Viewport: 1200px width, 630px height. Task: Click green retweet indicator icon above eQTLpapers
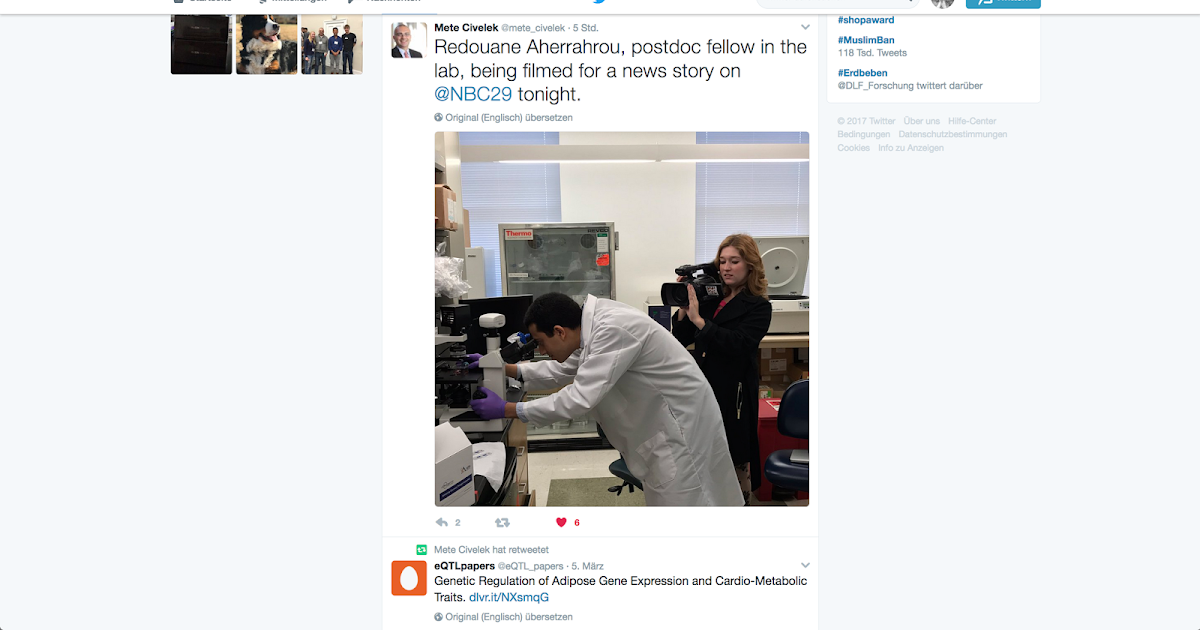click(x=422, y=549)
